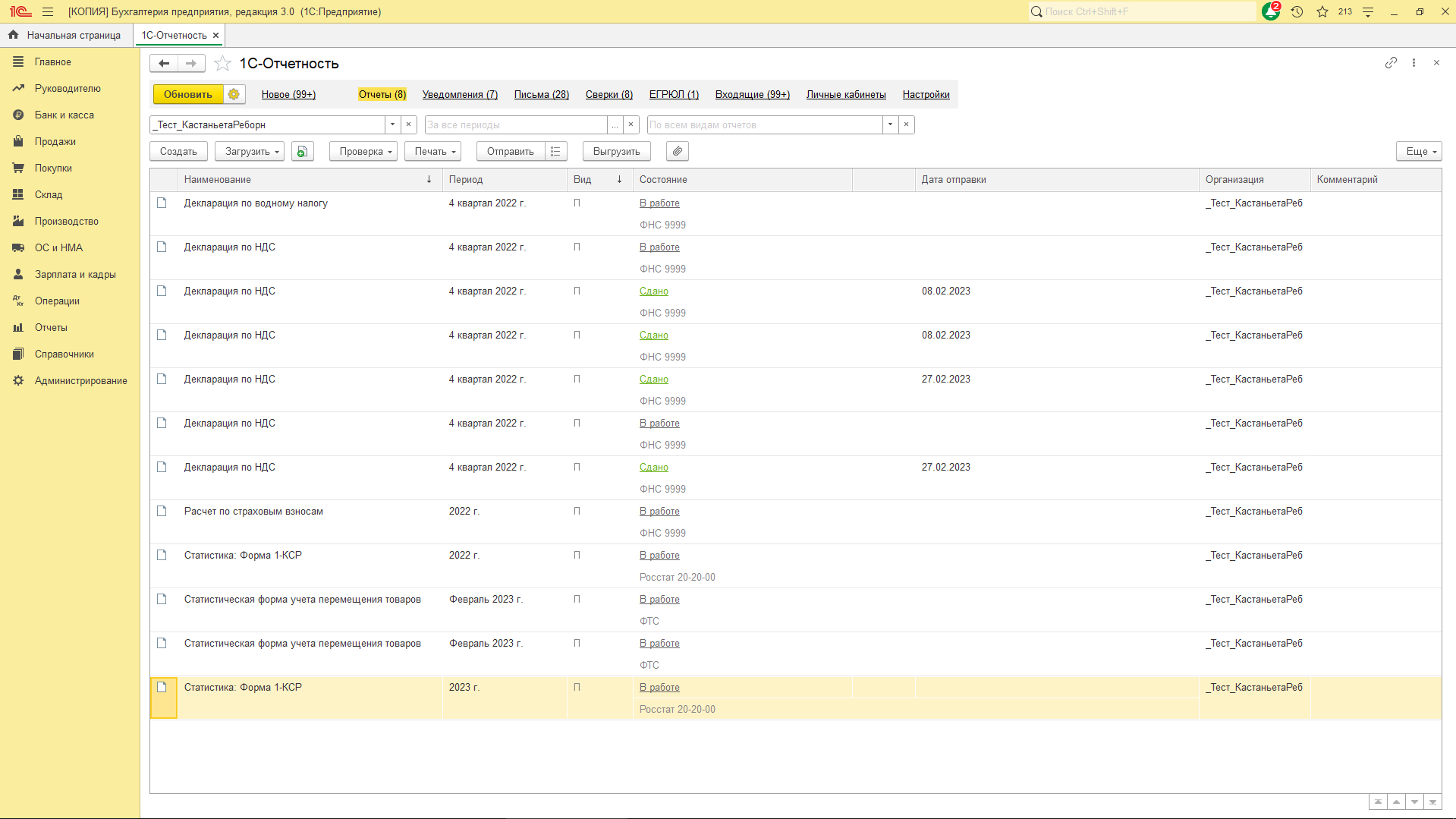Open 'В работе' link for Декларация по водному налогу
1456x819 pixels.
click(x=659, y=203)
